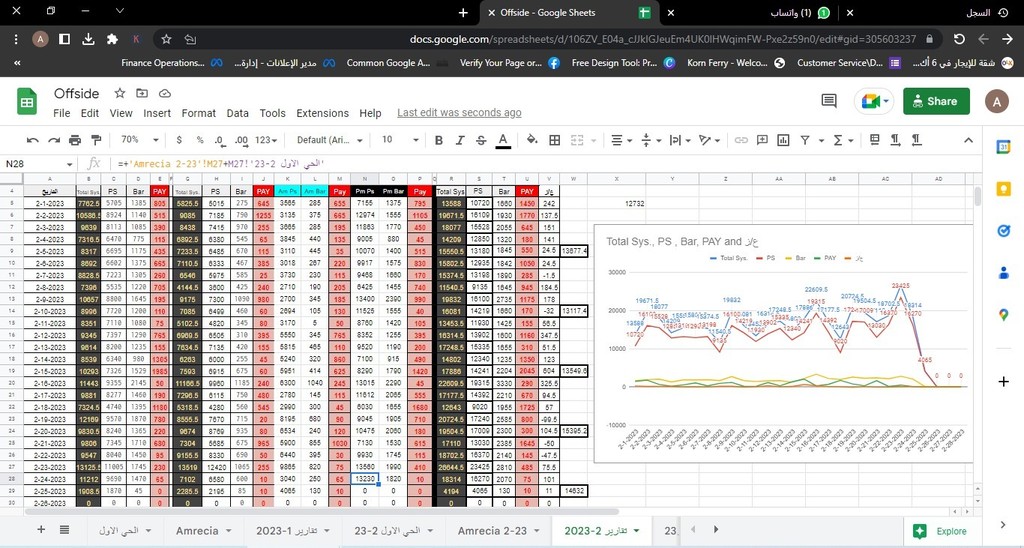Start a Google Meet call
The width and height of the screenshot is (1024, 548).
tap(874, 101)
